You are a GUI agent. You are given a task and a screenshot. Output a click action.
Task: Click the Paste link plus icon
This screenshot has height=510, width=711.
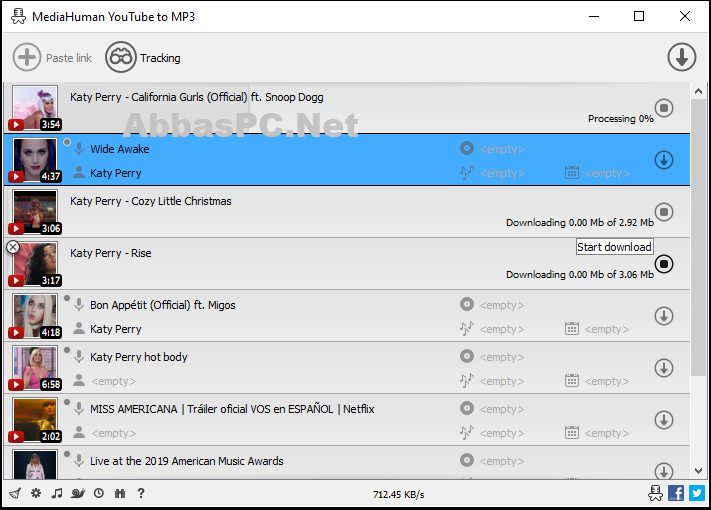27,57
